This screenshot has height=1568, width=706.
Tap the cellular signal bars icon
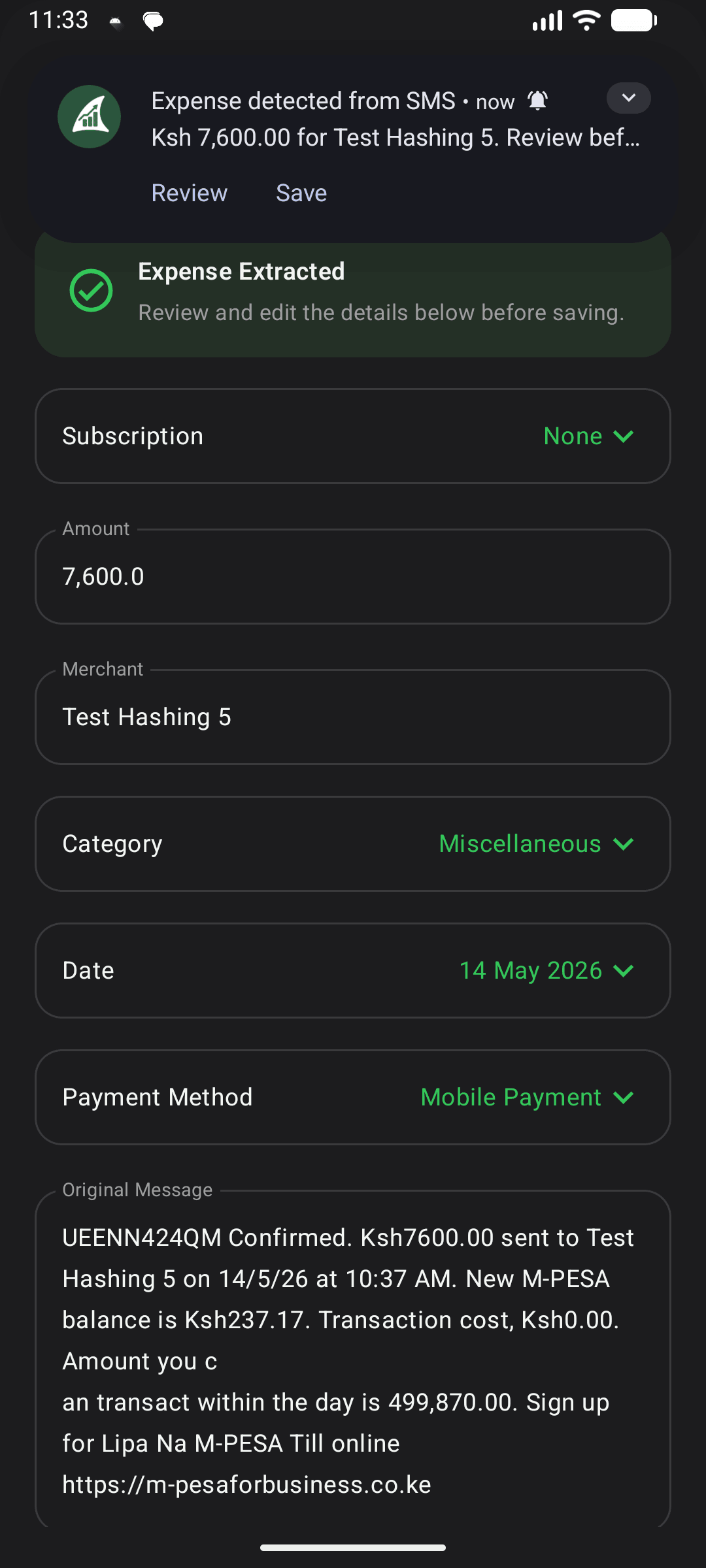click(548, 20)
